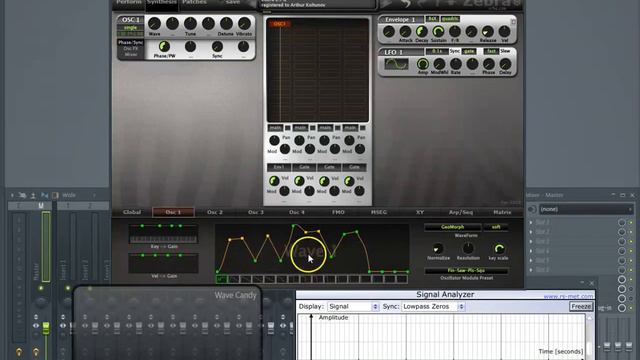This screenshot has height=360, width=640.
Task: Open the Patches browser tab
Action: click(x=194, y=2)
